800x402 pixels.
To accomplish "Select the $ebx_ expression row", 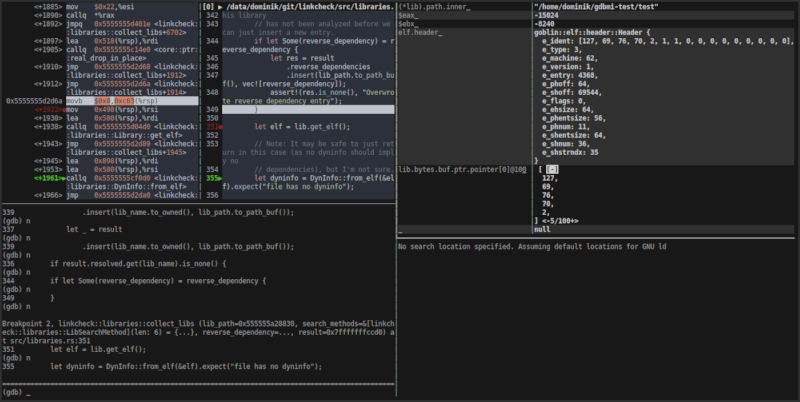I will pyautogui.click(x=408, y=24).
